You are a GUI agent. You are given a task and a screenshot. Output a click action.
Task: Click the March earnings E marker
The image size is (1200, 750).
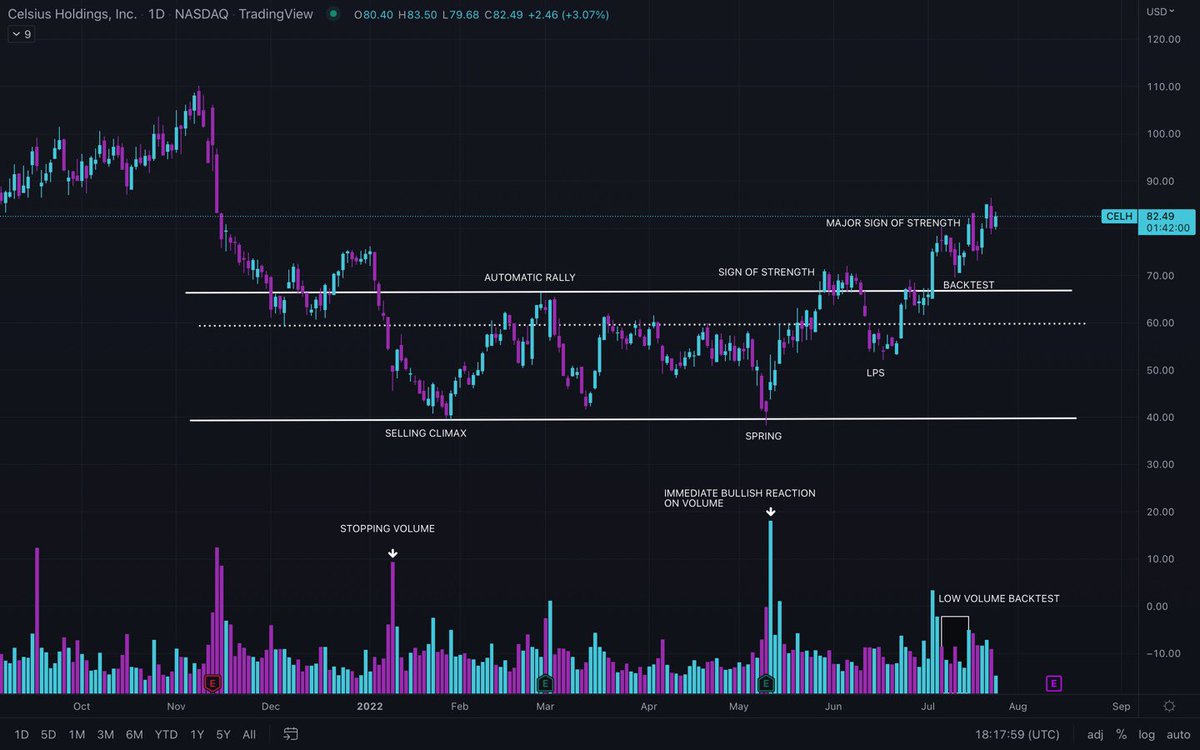coord(545,683)
